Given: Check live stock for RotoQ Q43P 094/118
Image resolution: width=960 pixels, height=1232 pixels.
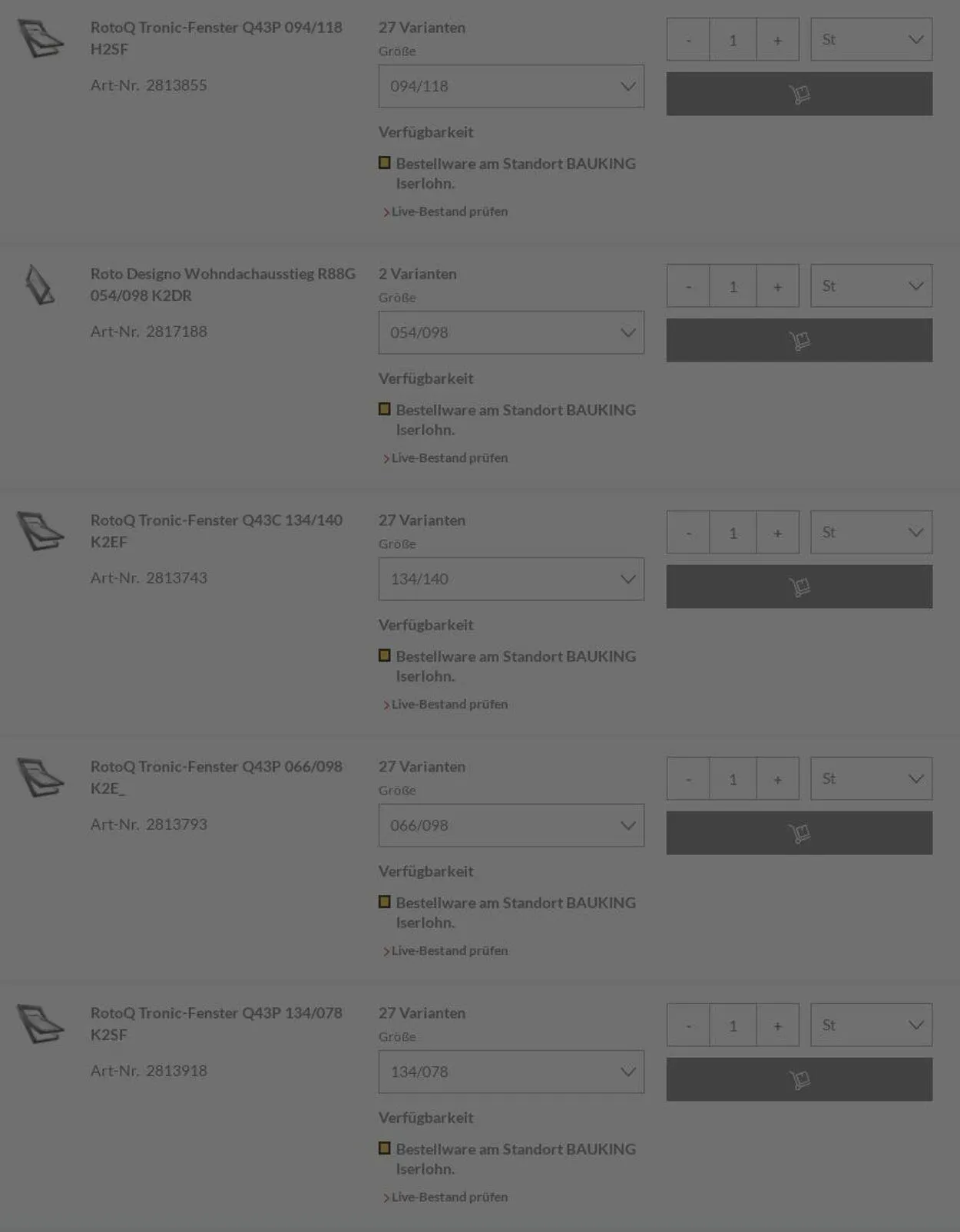Looking at the screenshot, I should 449,212.
